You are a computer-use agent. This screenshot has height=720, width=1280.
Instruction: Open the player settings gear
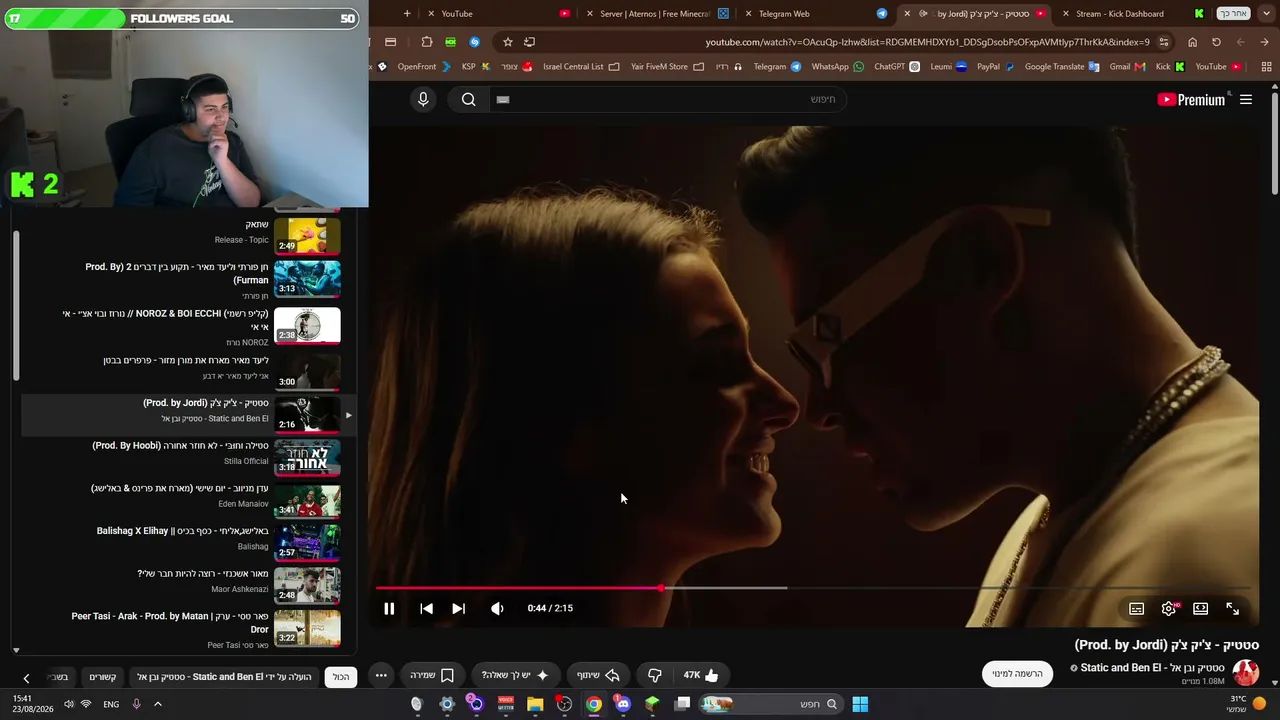point(1169,608)
